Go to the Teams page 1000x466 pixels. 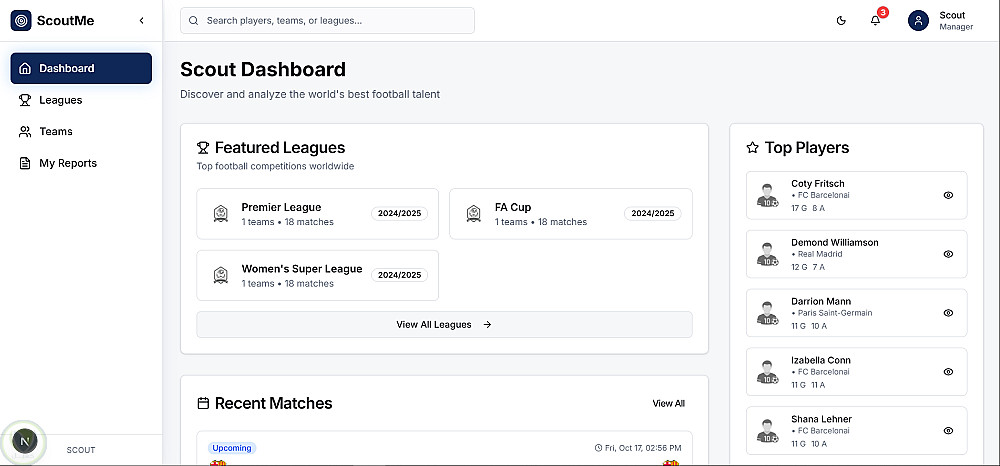(x=55, y=131)
